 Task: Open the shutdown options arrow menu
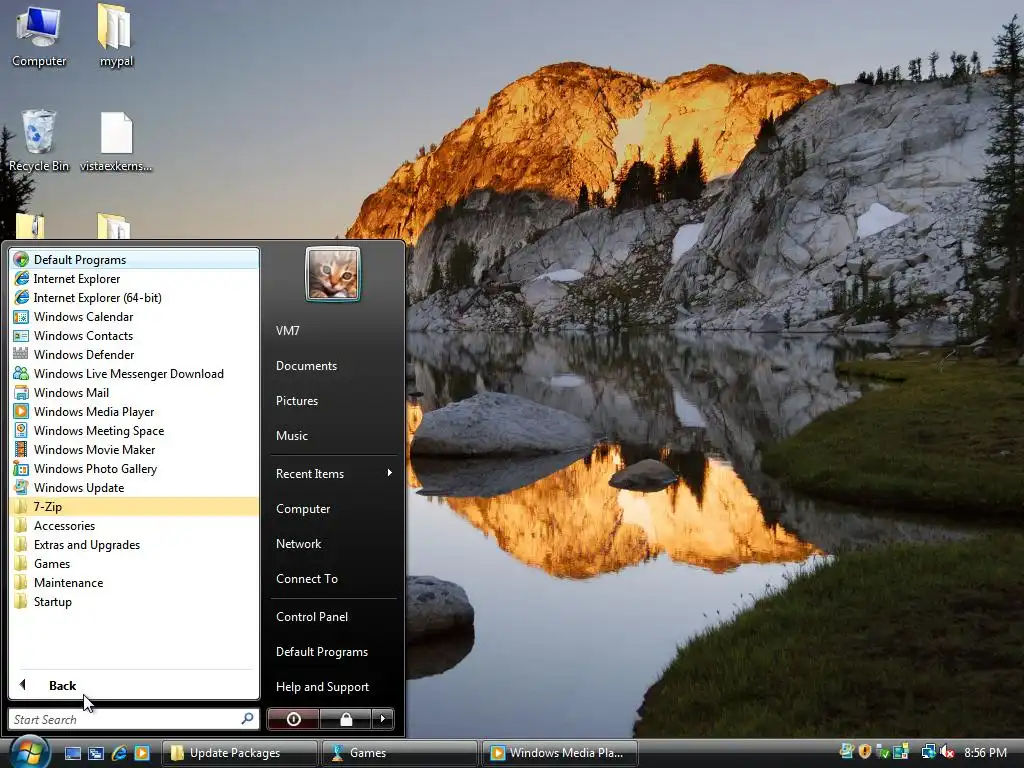[383, 719]
